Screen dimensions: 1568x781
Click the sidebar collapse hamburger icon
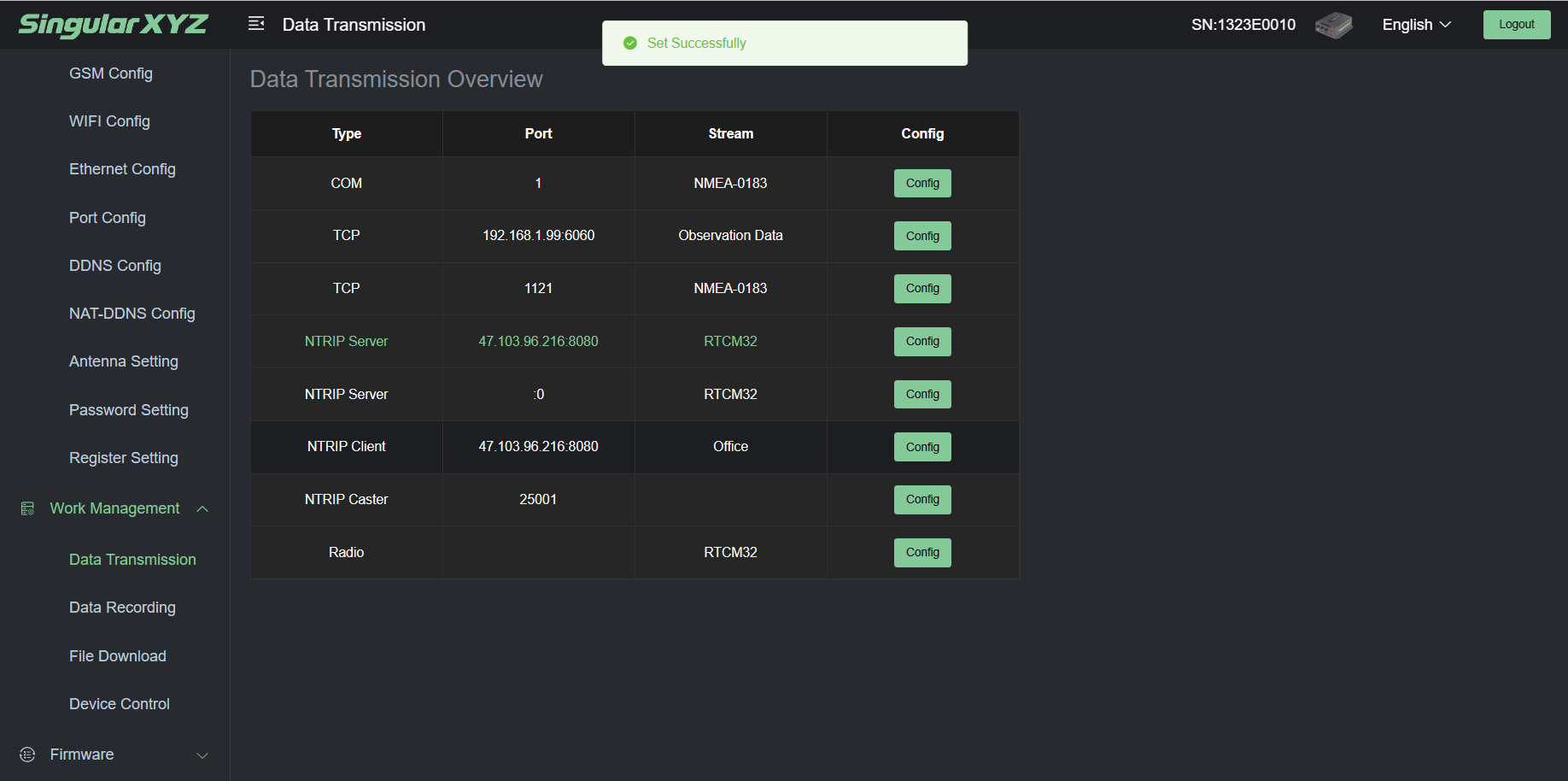coord(256,24)
